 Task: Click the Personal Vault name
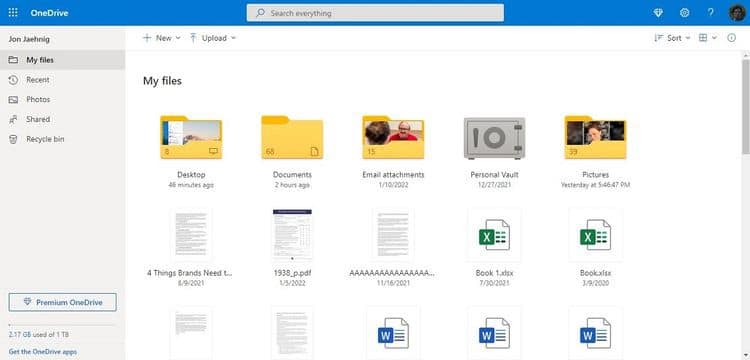495,175
